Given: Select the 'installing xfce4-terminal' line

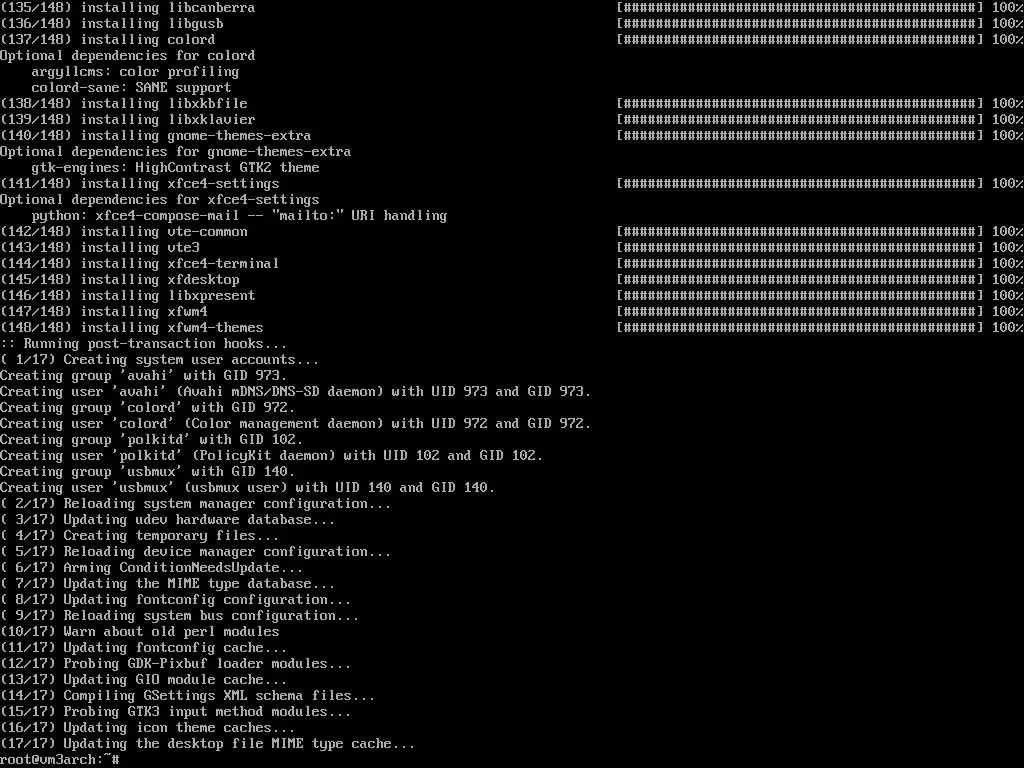Looking at the screenshot, I should click(140, 264).
